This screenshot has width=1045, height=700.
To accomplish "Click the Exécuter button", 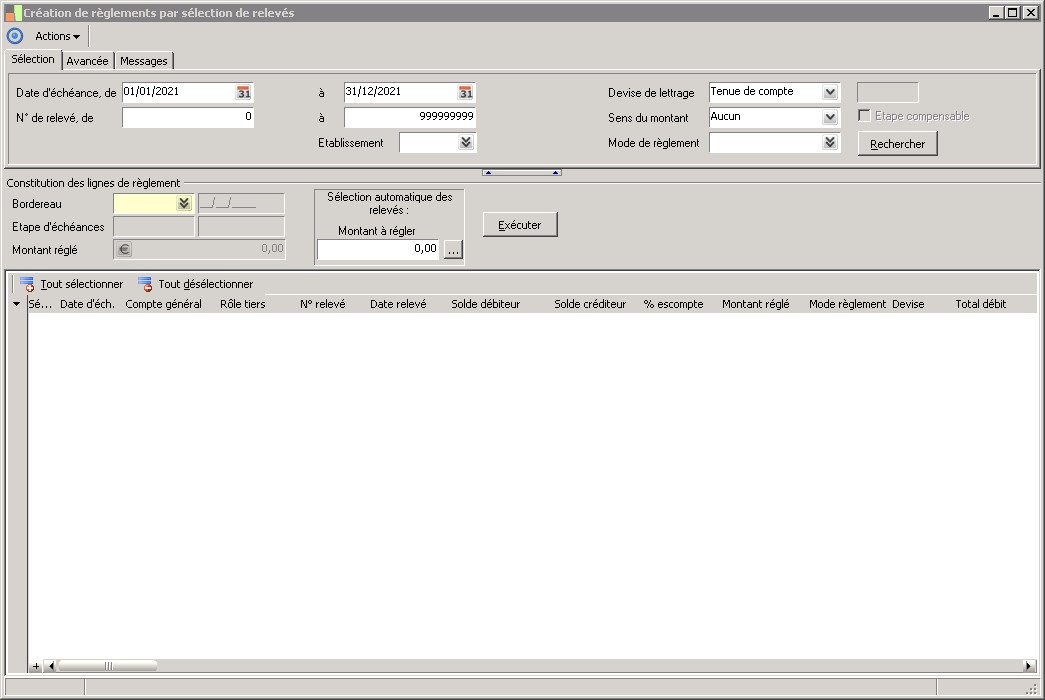I will (x=520, y=225).
